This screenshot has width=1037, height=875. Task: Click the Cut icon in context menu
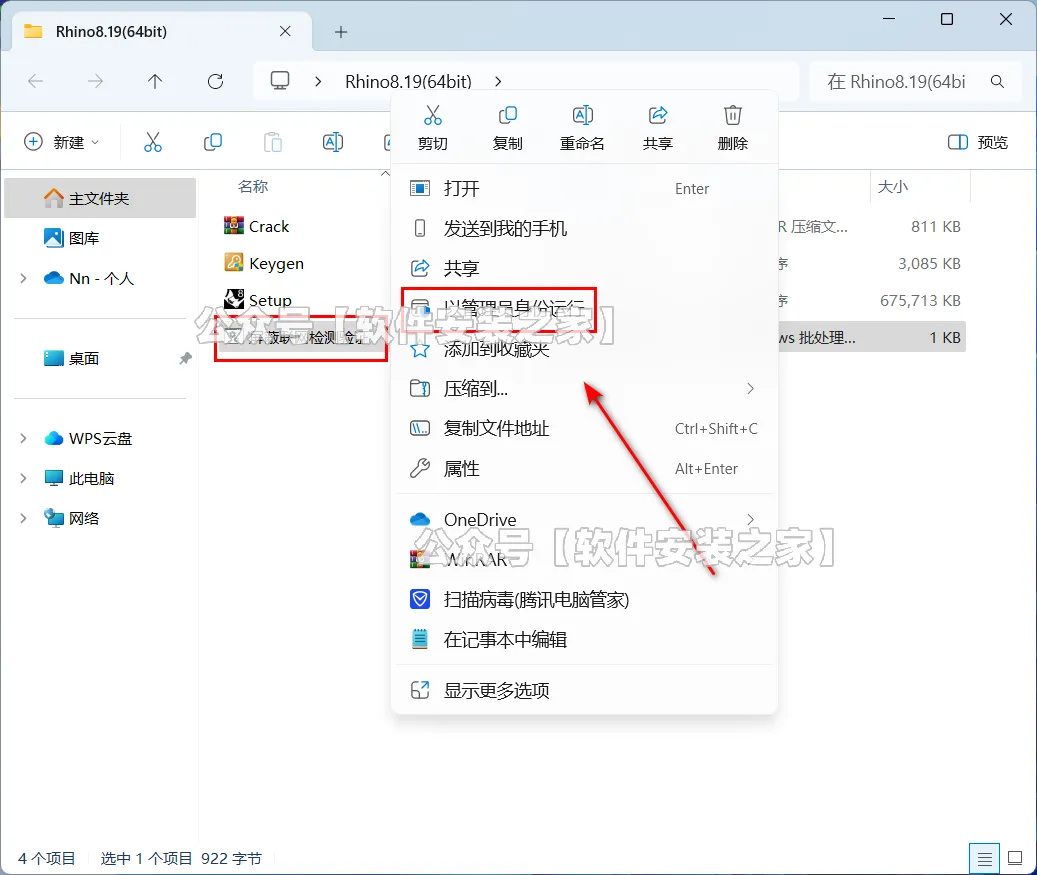click(433, 116)
